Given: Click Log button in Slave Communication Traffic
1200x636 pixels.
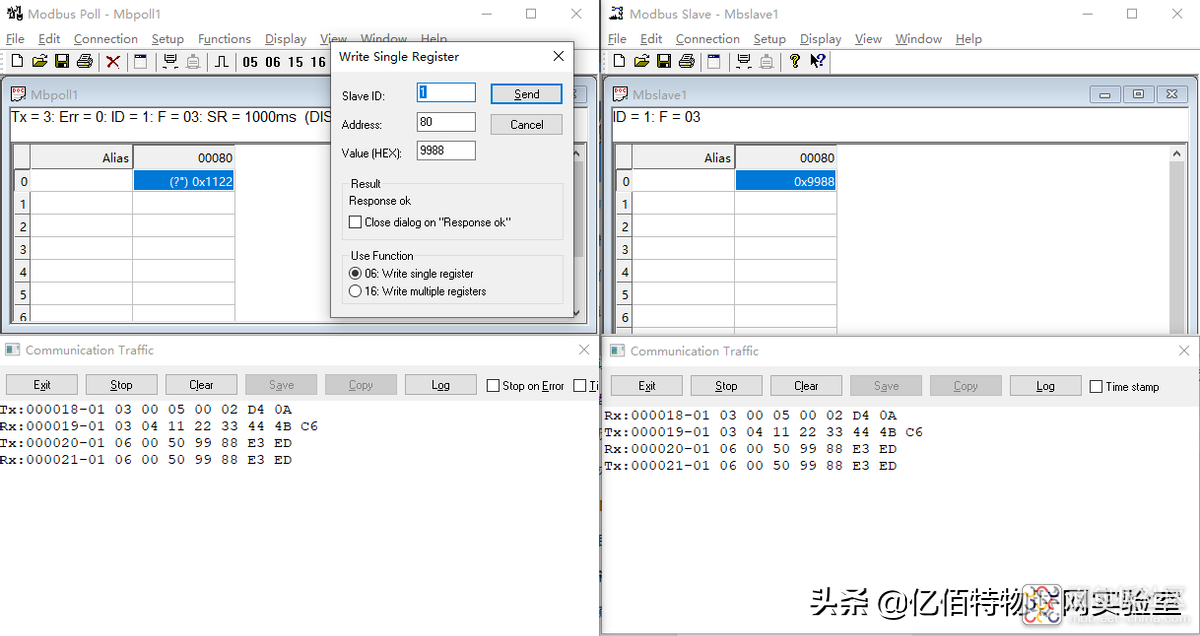Looking at the screenshot, I should point(1045,386).
